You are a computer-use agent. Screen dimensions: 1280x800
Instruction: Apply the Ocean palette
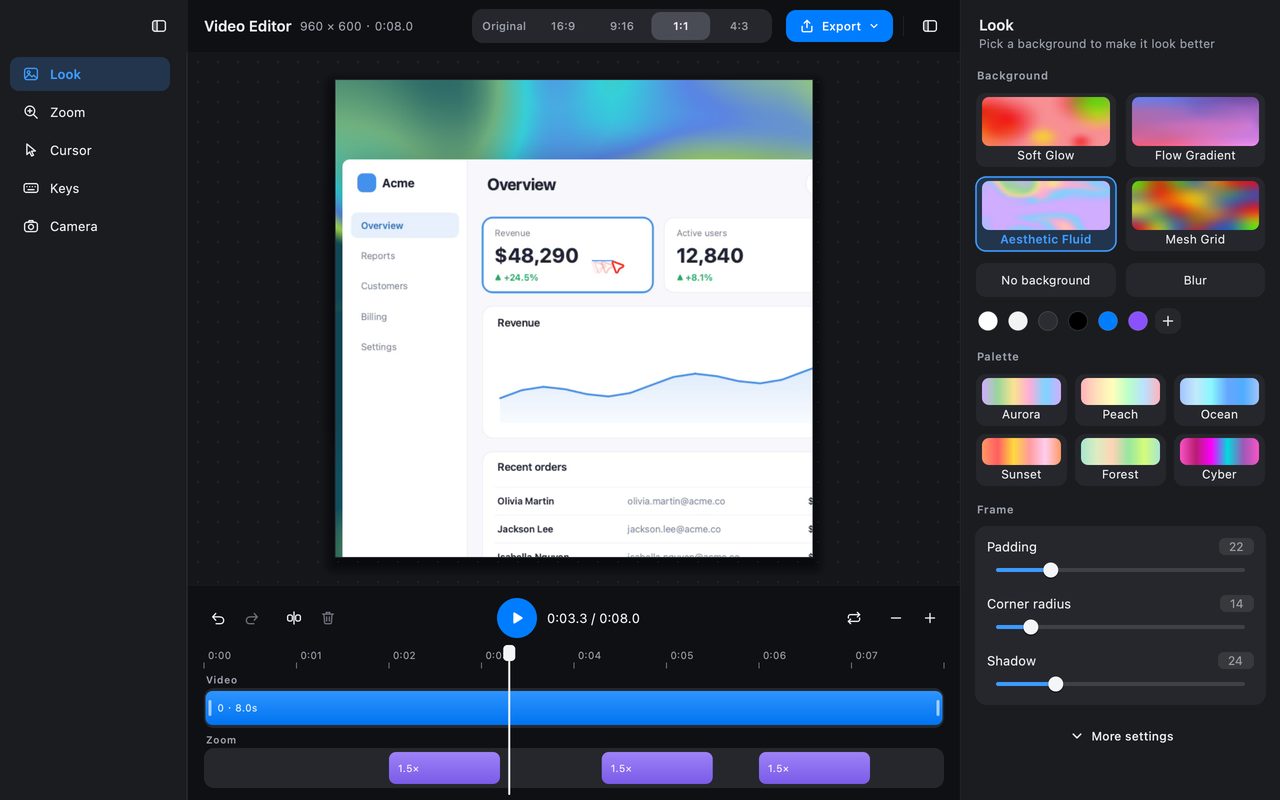(x=1219, y=400)
